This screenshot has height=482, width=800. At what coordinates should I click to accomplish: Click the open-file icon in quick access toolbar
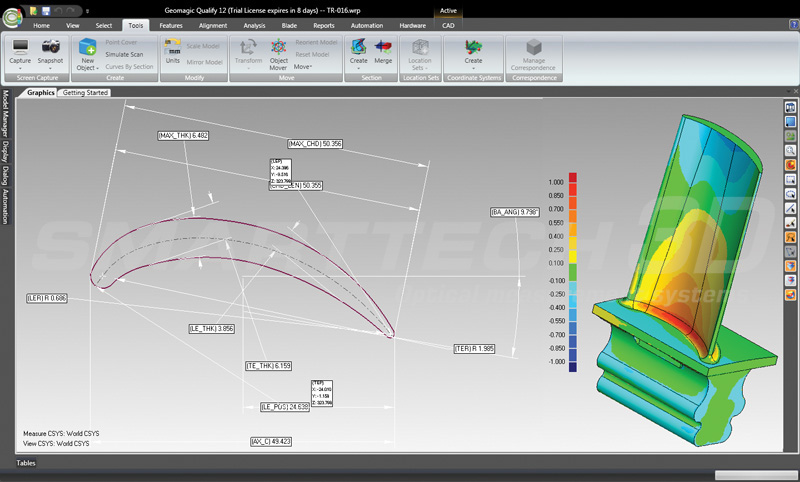[x=34, y=11]
